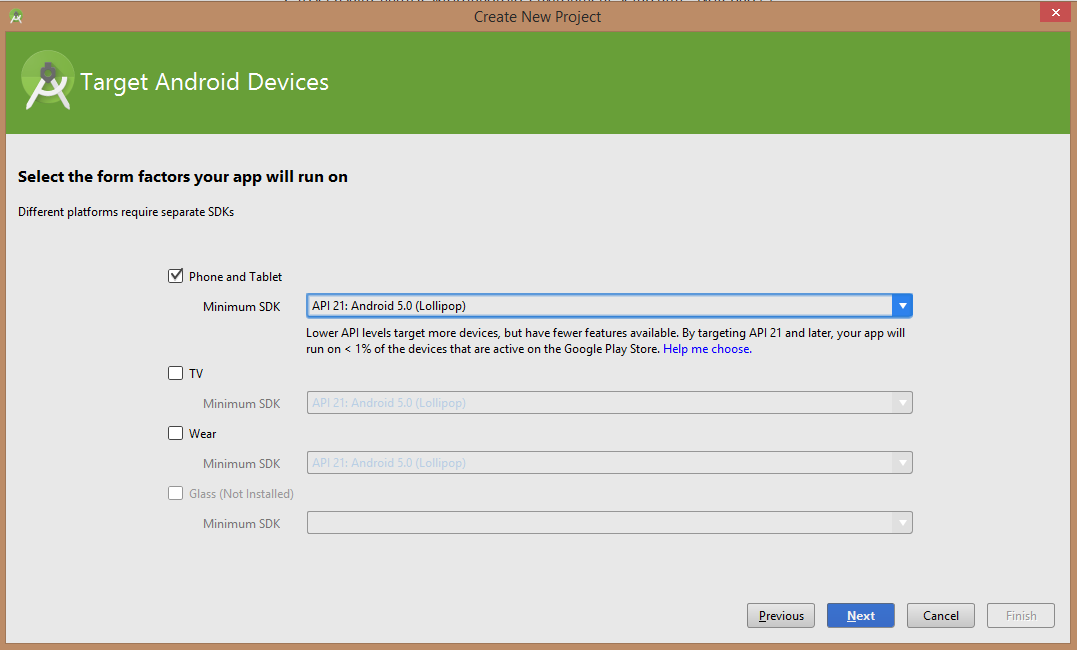Click the disabled Finish button
Image resolution: width=1077 pixels, height=650 pixels.
tap(1020, 615)
